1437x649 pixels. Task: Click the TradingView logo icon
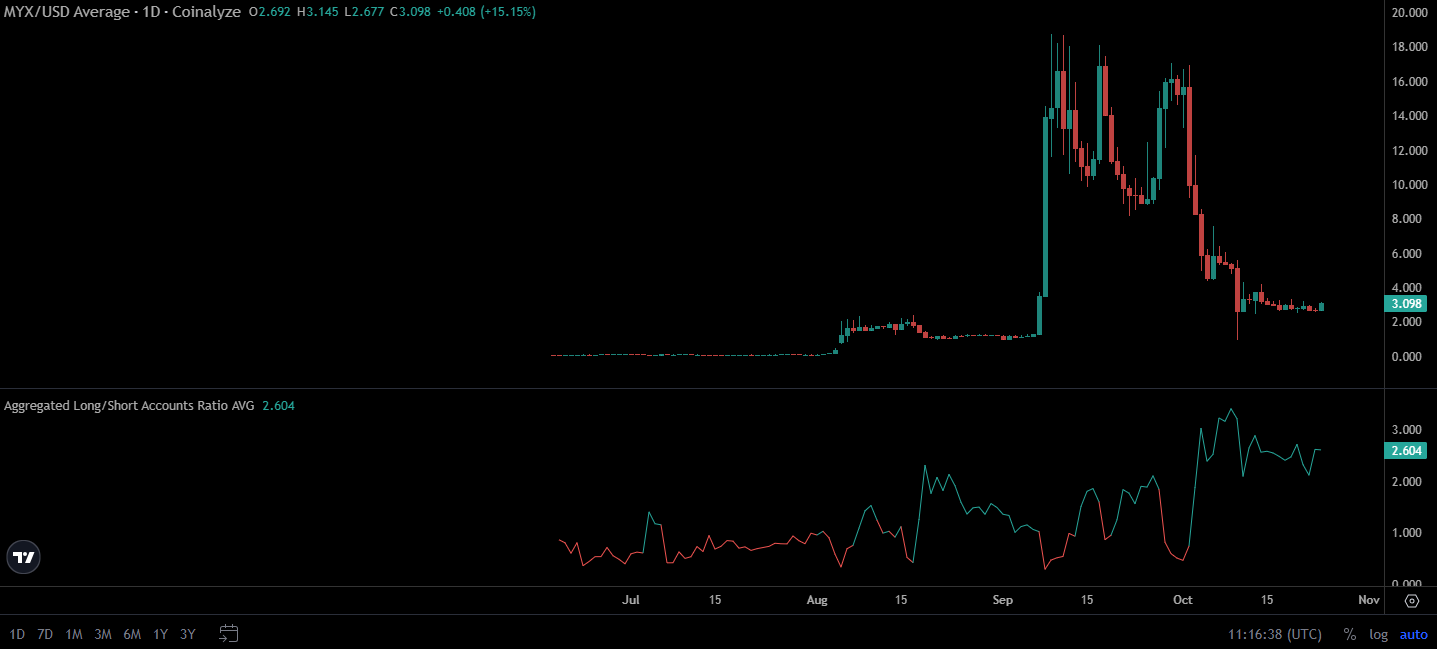coord(24,557)
